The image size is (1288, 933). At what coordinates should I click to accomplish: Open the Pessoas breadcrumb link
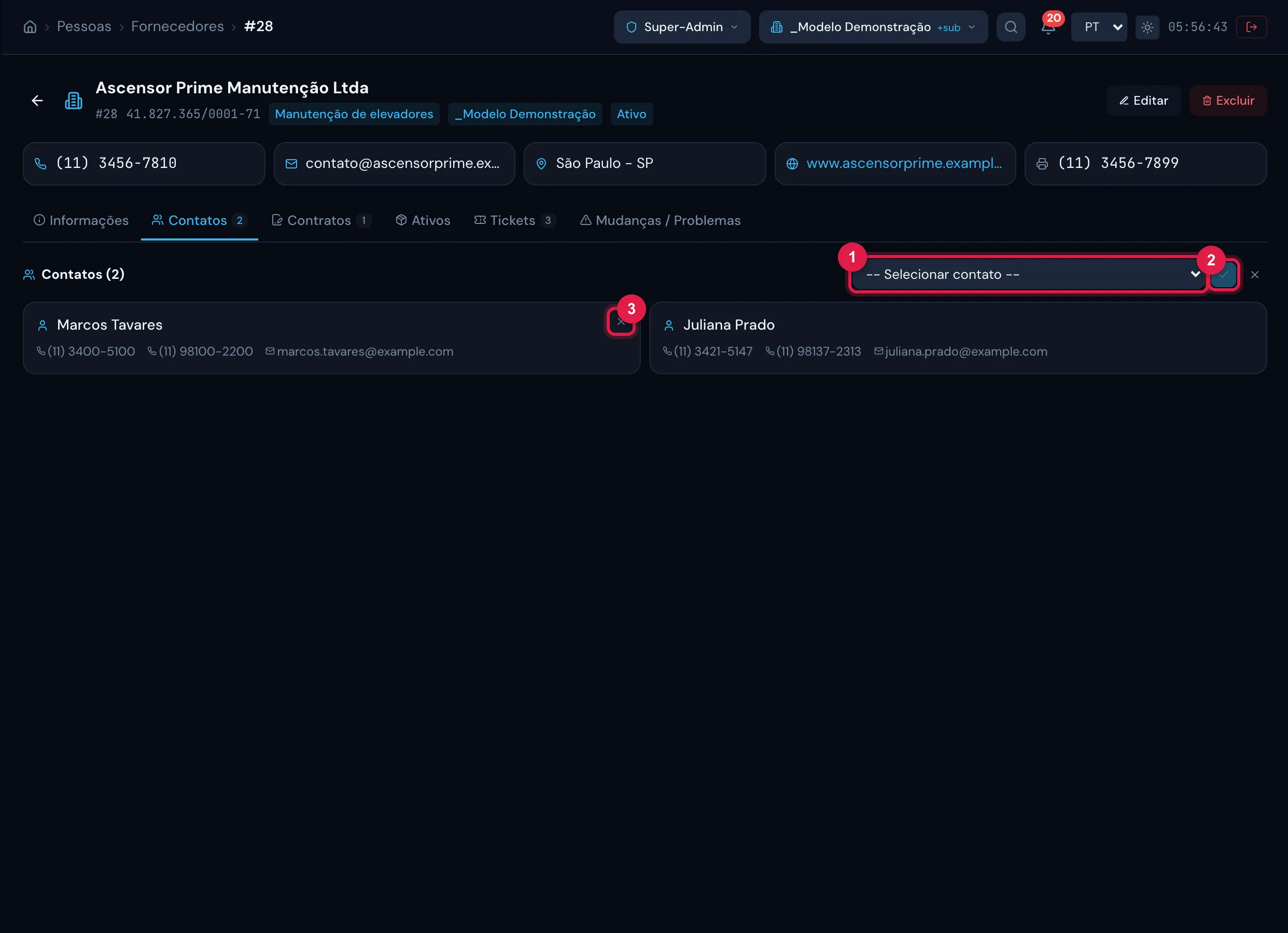point(84,26)
